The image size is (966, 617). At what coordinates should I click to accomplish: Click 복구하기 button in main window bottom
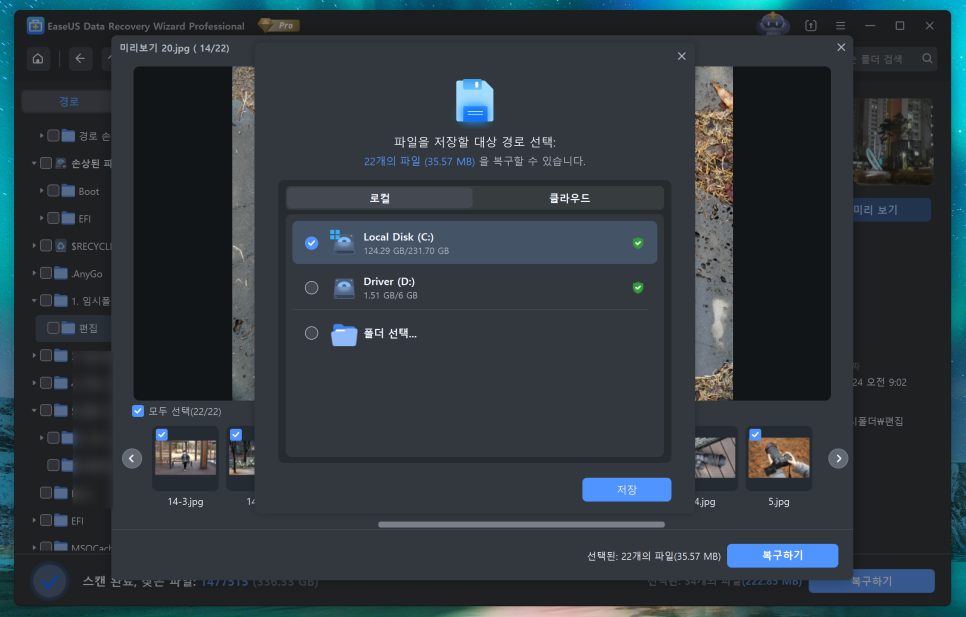[x=871, y=581]
